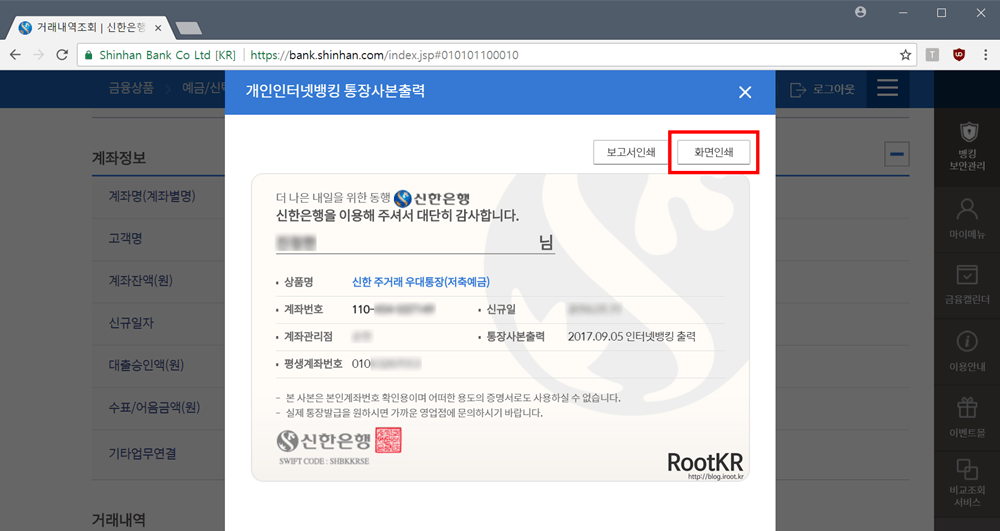Click the Chrome profile avatar icon

[x=861, y=12]
